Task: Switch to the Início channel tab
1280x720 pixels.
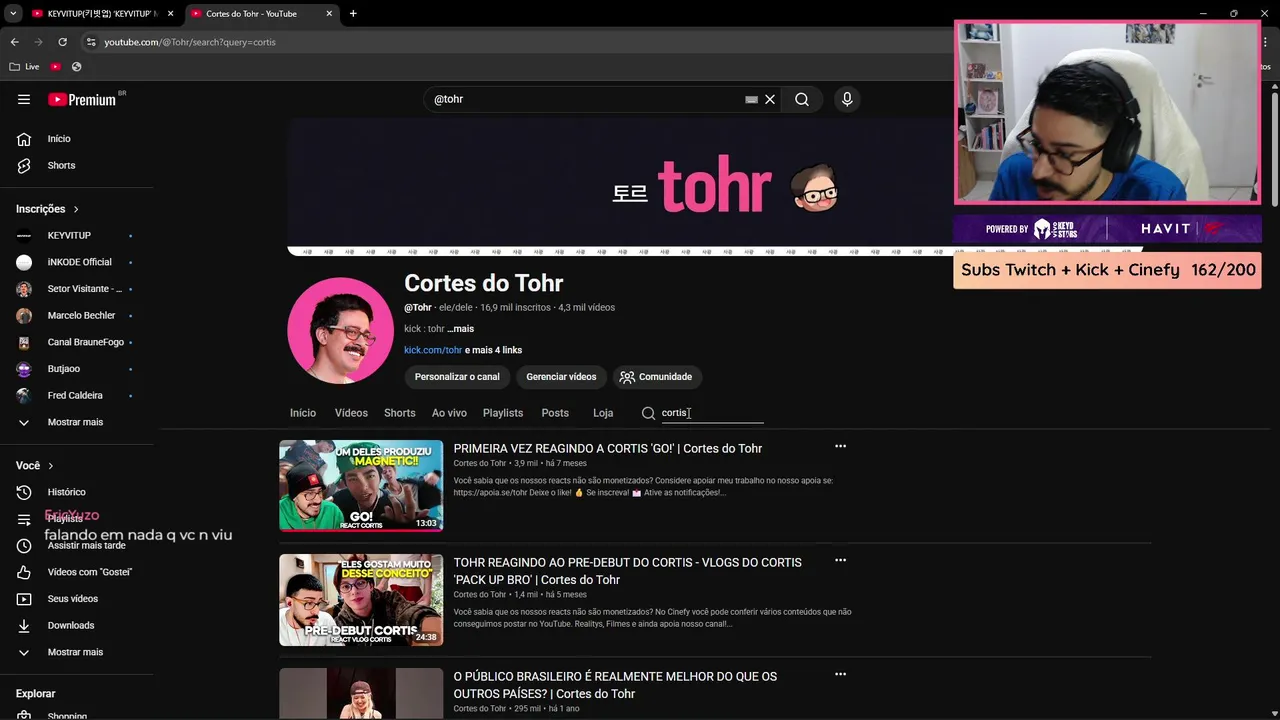Action: coord(303,413)
